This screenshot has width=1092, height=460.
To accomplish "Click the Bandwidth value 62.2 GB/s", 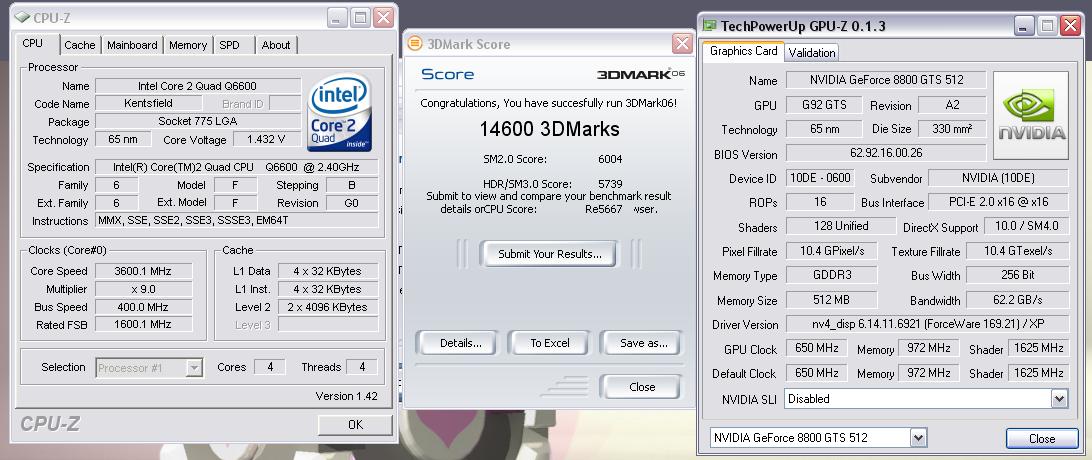I will pyautogui.click(x=1017, y=300).
